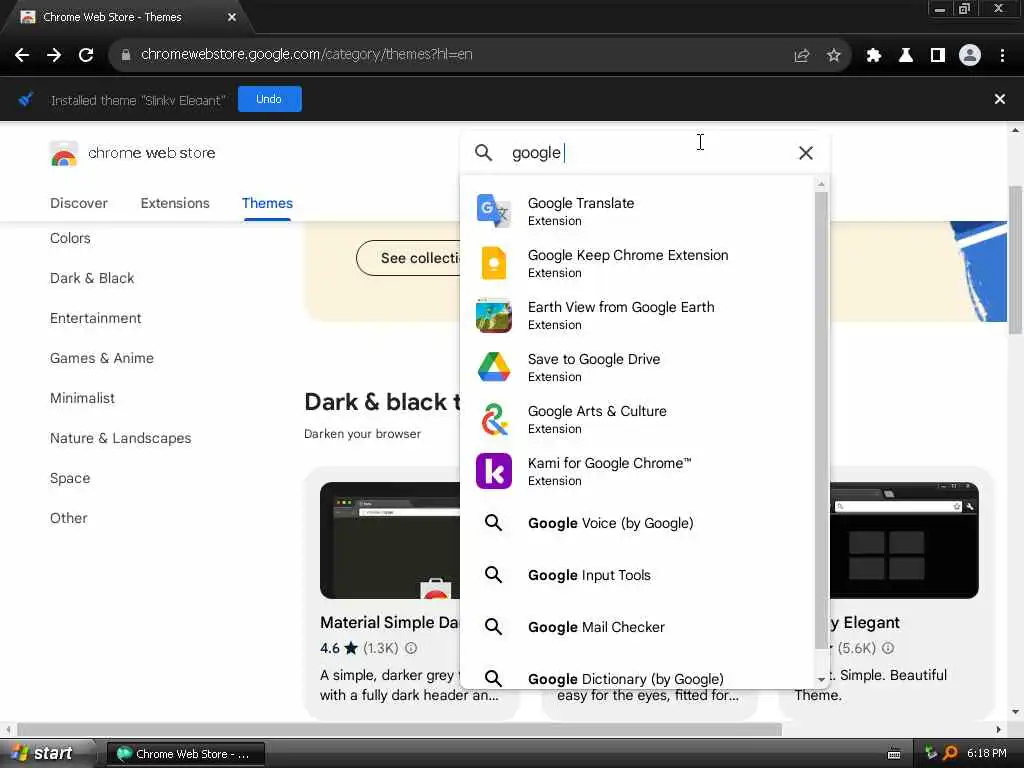Search for Google Input Tools

pyautogui.click(x=637, y=575)
